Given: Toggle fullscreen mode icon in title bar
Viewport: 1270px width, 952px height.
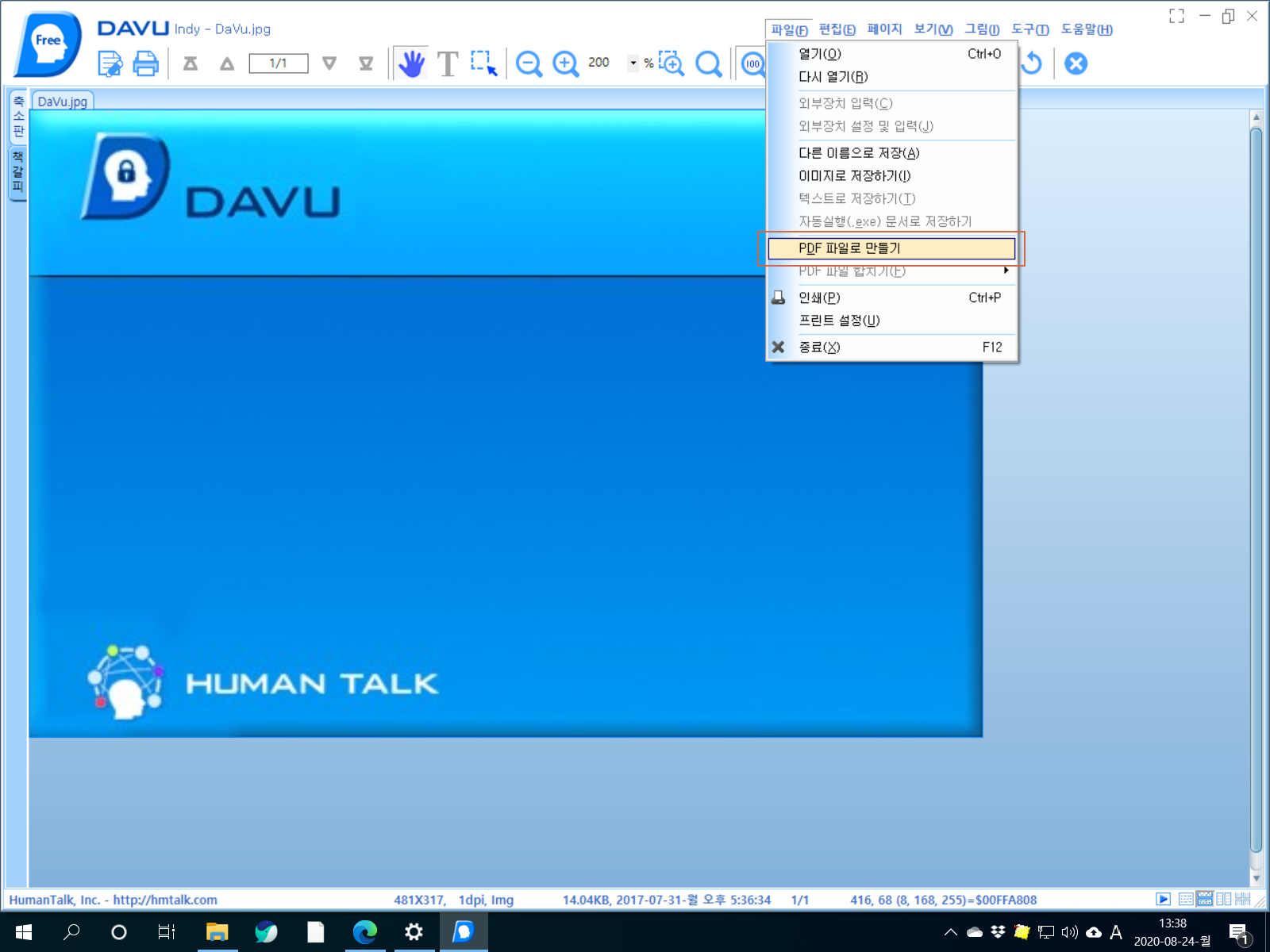Looking at the screenshot, I should click(1176, 16).
